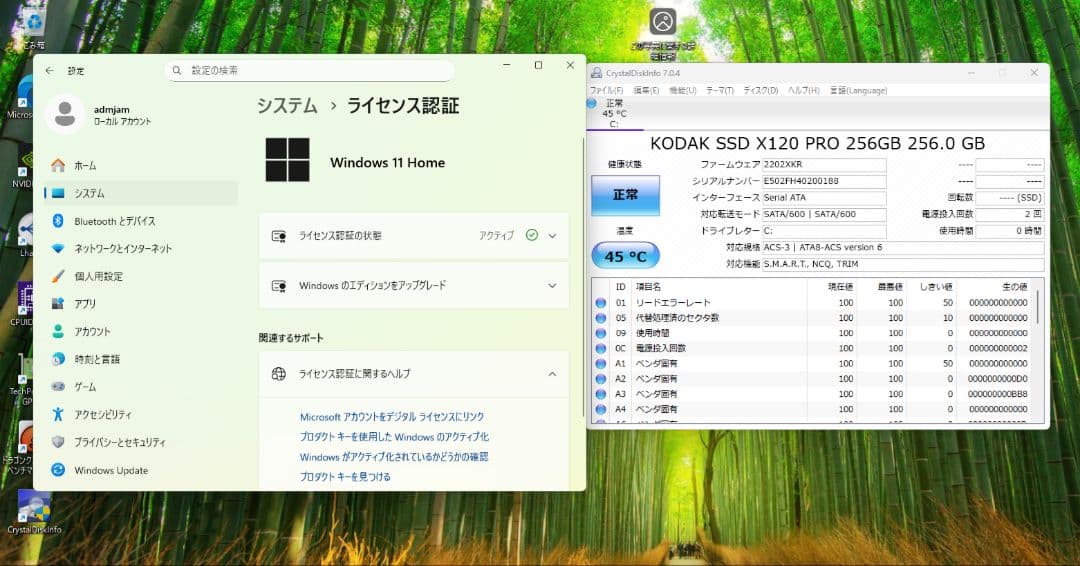
Task: Click プロダクト キーを見つける link
Action: point(345,476)
